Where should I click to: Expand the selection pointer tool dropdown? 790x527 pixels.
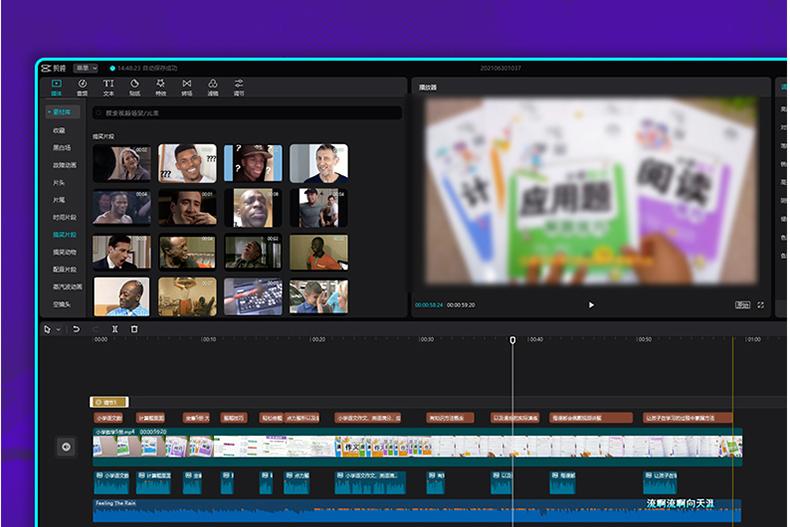coord(58,329)
